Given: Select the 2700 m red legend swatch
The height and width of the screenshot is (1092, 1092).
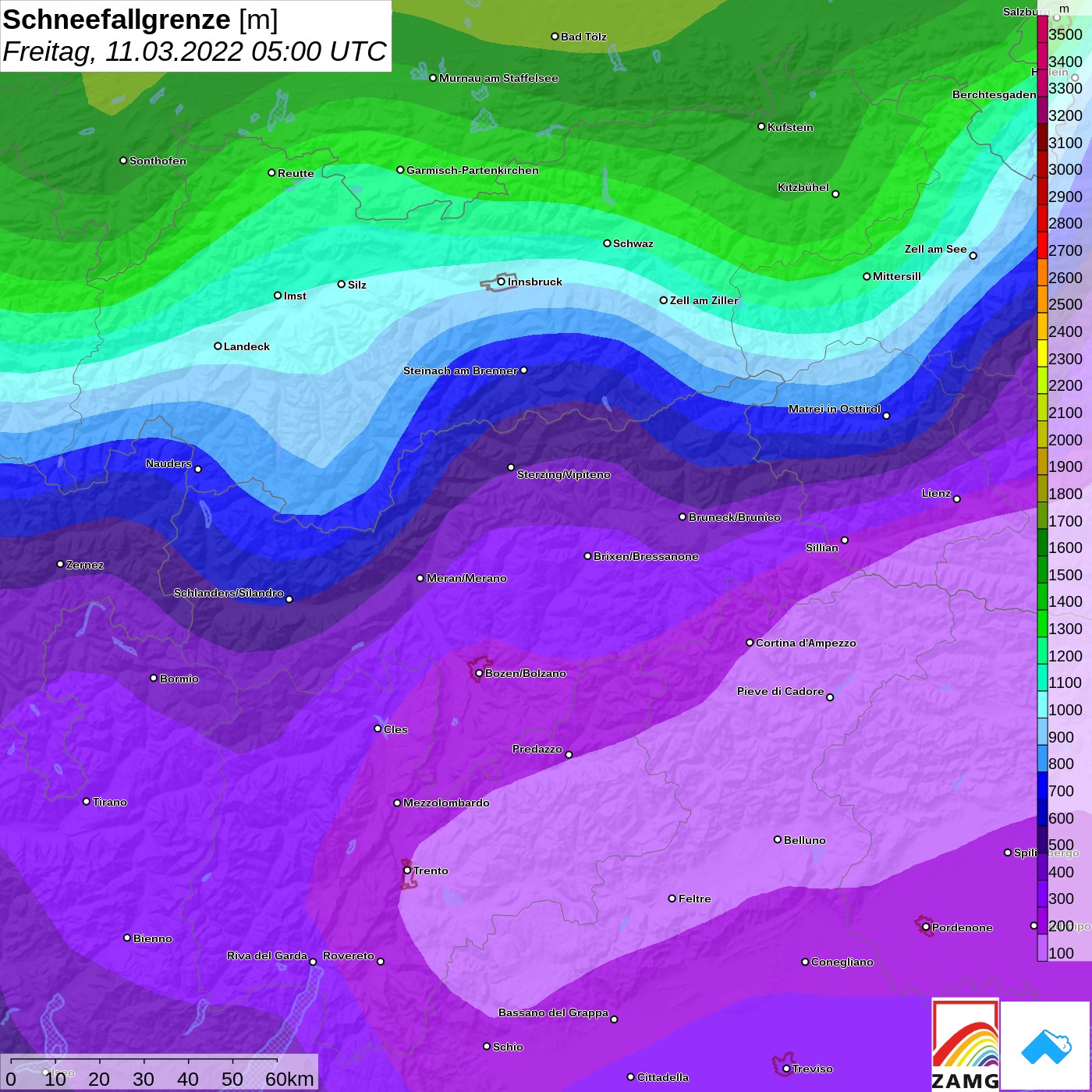Looking at the screenshot, I should [x=1042, y=245].
